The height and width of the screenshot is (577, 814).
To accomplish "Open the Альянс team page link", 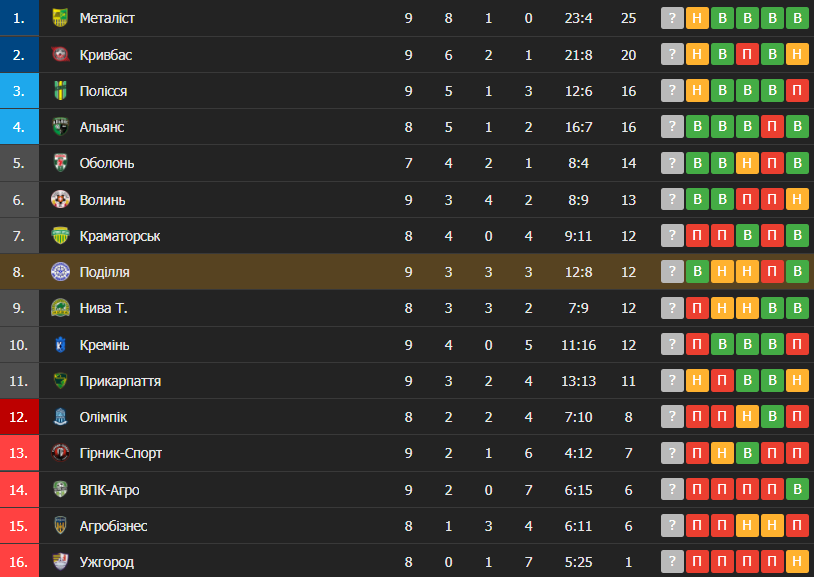I will [x=102, y=127].
